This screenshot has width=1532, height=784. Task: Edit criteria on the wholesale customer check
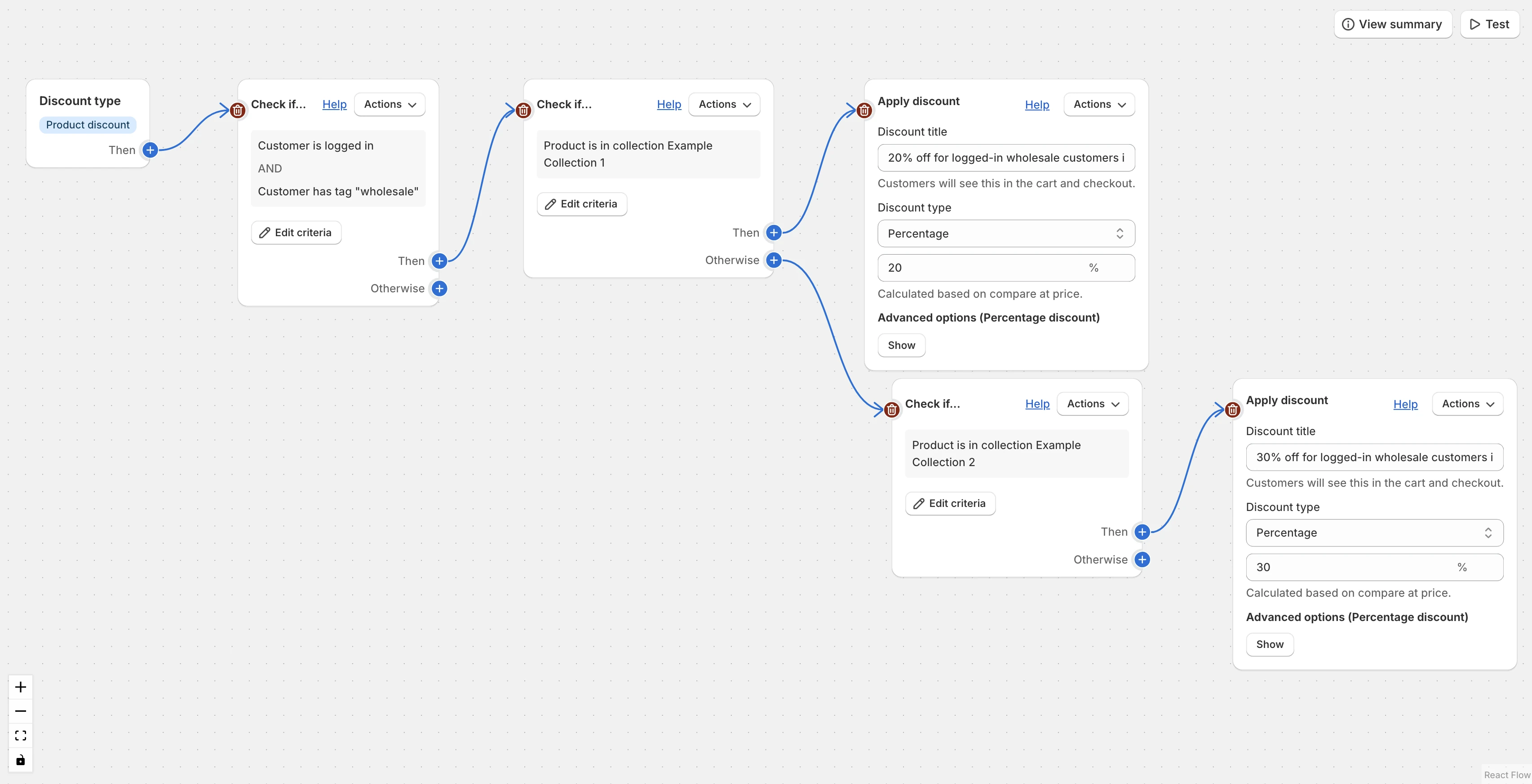pos(296,233)
